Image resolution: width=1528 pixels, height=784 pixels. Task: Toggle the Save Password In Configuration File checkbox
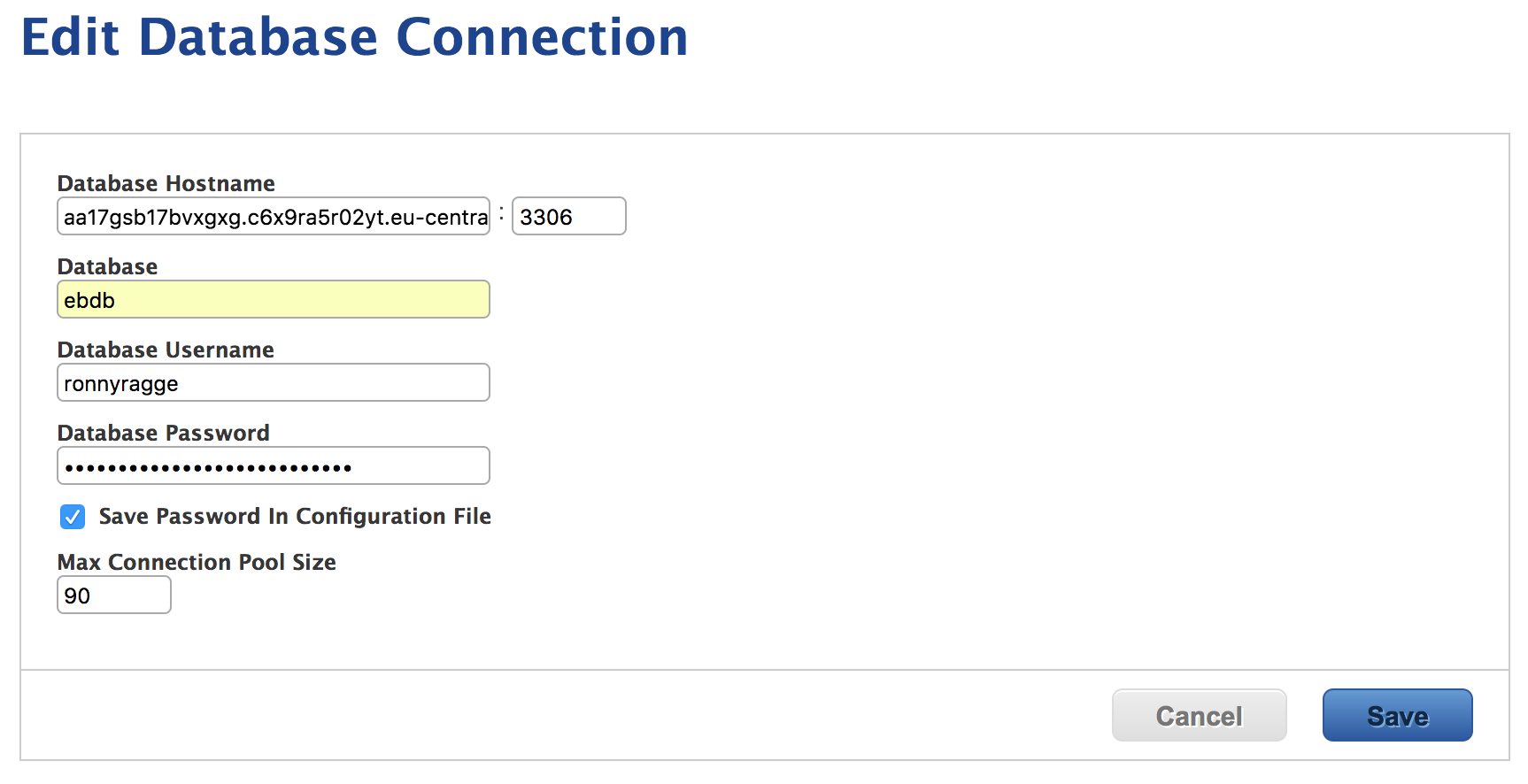coord(73,517)
